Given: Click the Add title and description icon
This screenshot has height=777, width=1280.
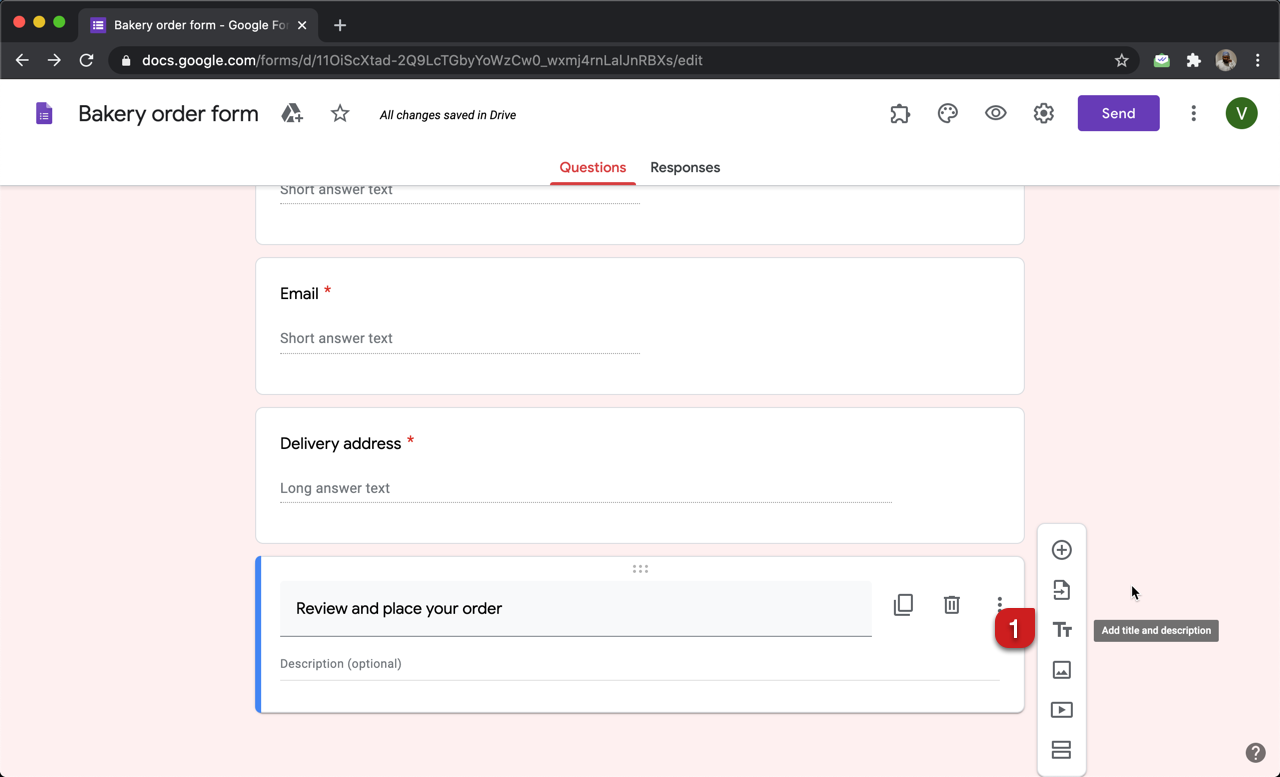Looking at the screenshot, I should (1061, 629).
